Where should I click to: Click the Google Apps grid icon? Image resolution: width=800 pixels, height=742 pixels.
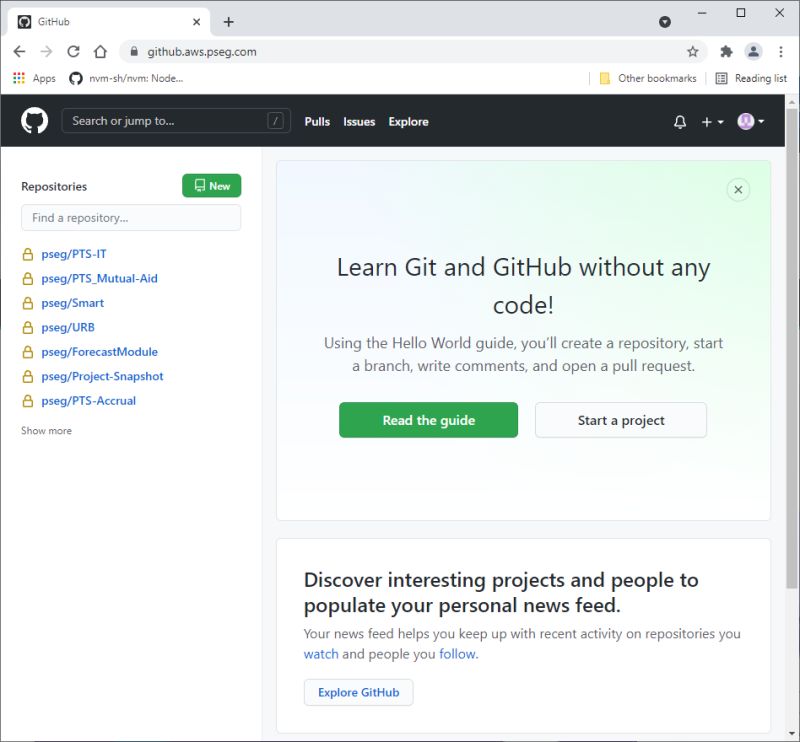[x=17, y=77]
